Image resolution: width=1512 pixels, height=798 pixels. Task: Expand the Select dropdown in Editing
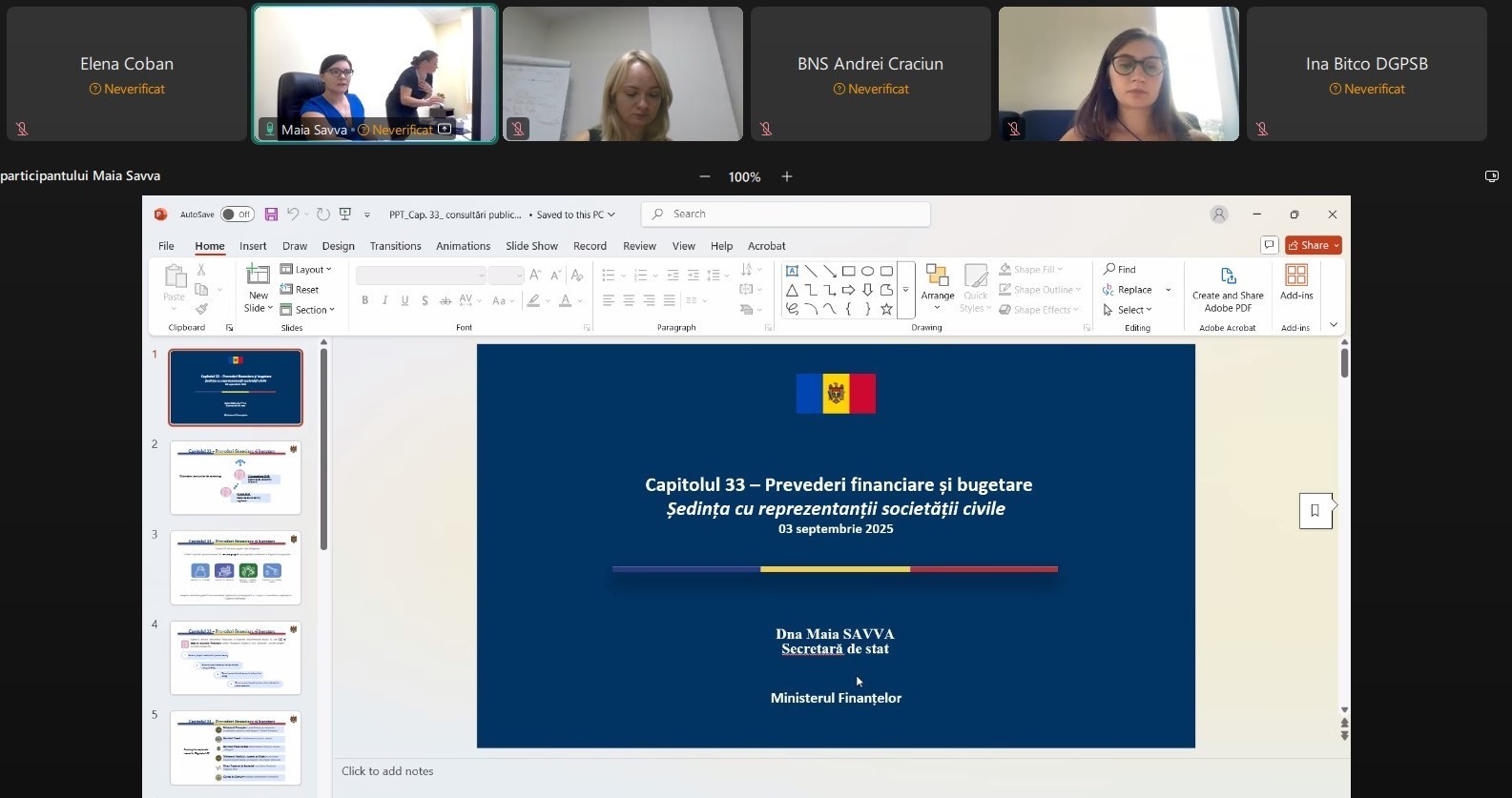1128,310
